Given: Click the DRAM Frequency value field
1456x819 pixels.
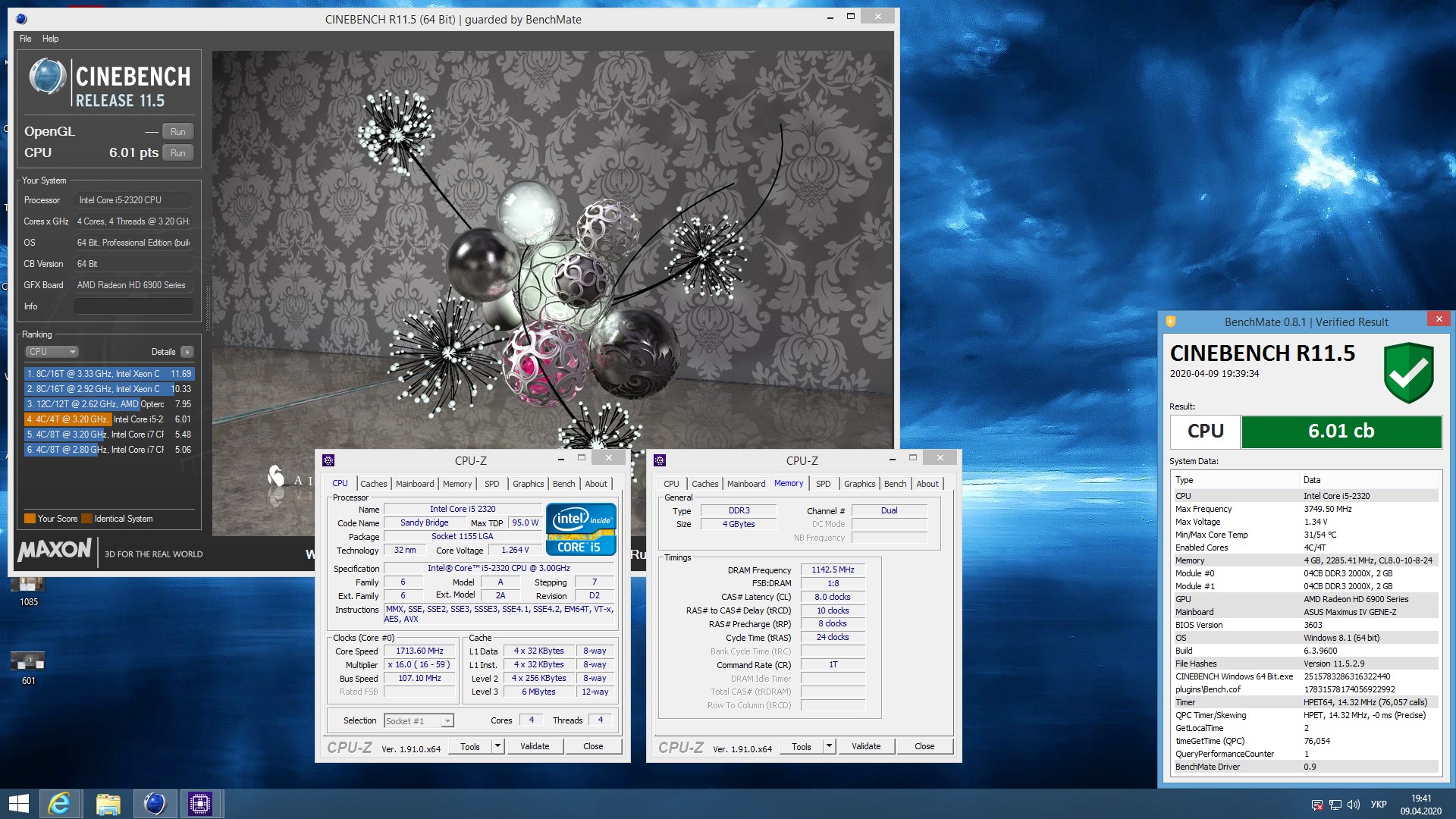Looking at the screenshot, I should tap(833, 570).
